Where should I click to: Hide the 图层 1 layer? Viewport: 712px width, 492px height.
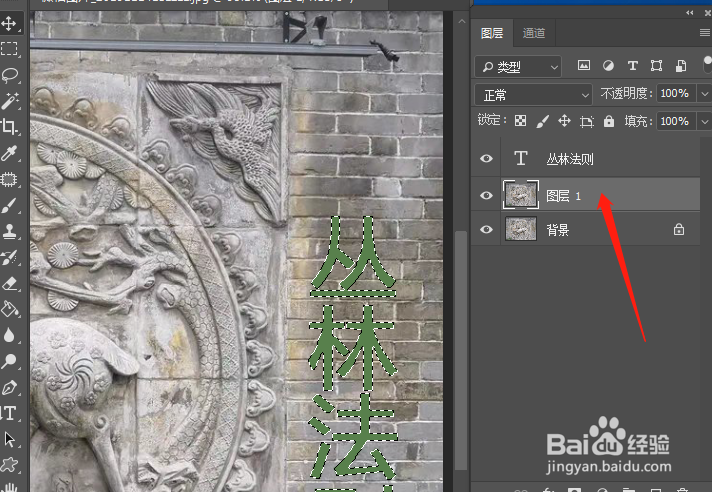coord(486,195)
